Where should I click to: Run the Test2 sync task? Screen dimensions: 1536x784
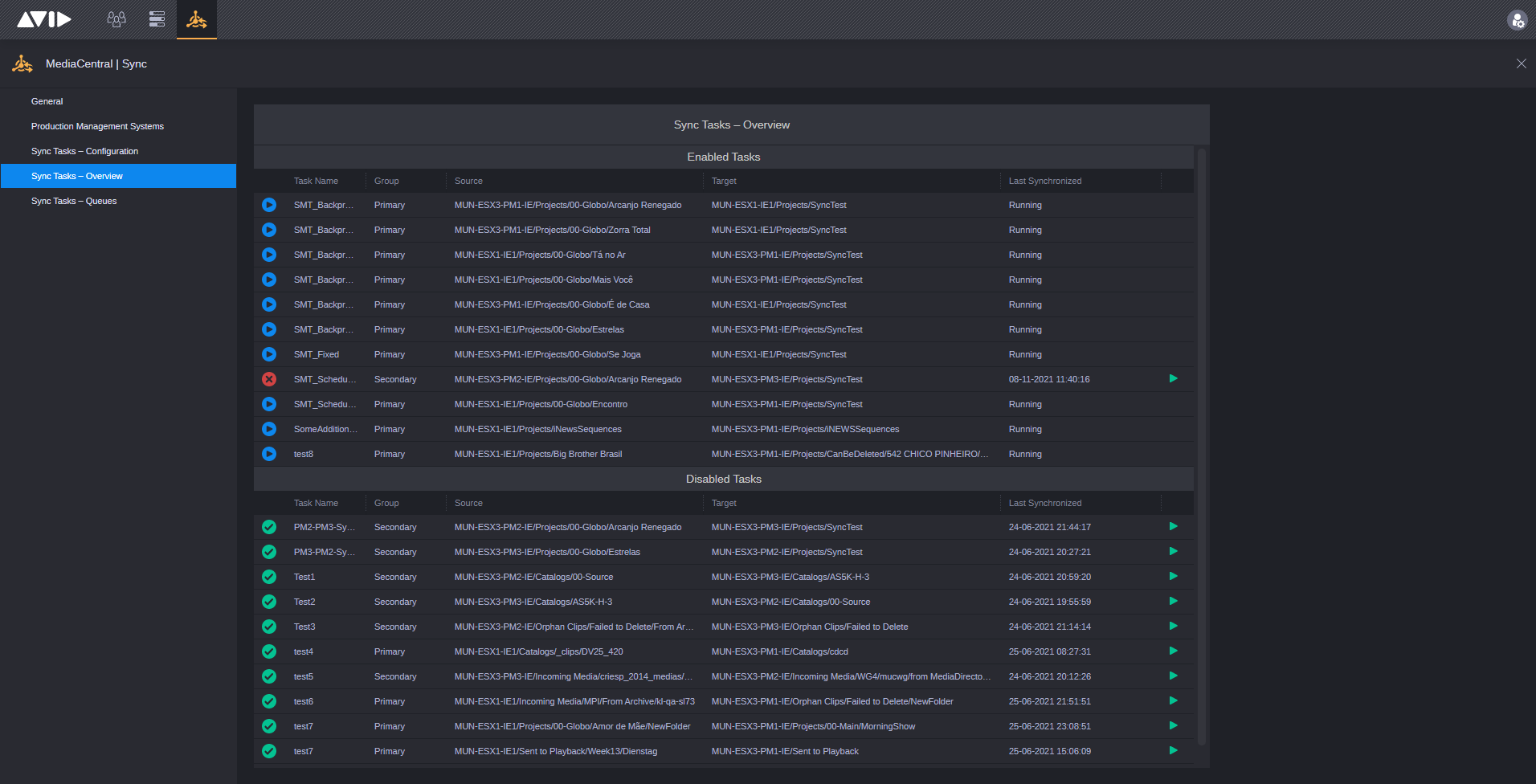pos(1174,601)
